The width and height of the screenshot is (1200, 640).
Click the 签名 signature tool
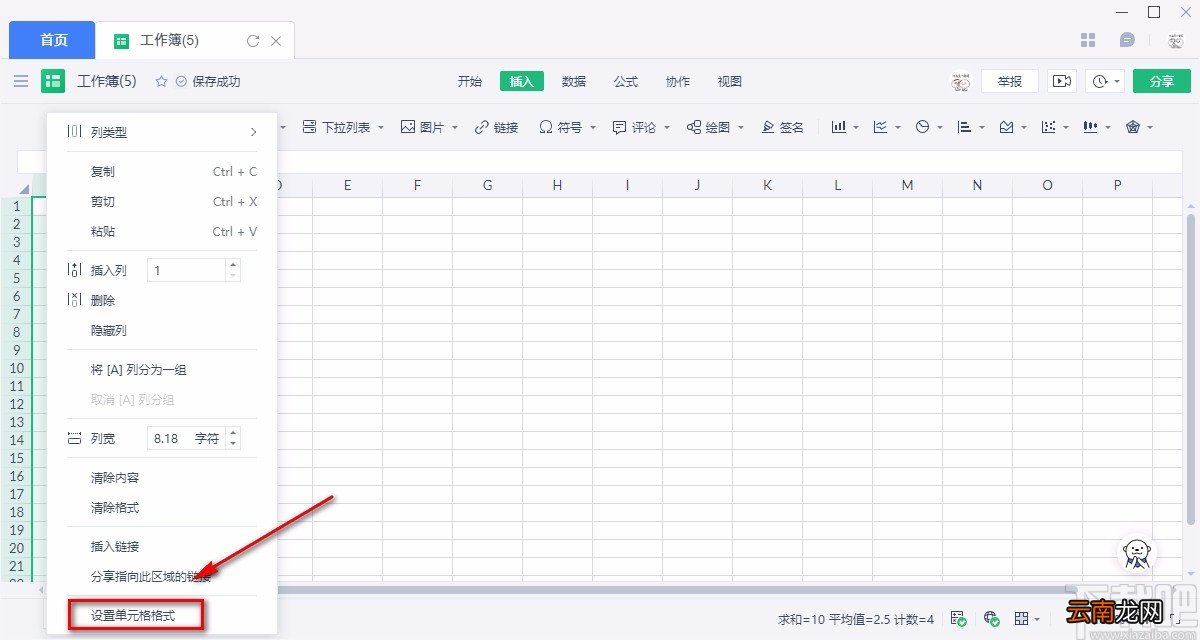point(783,127)
